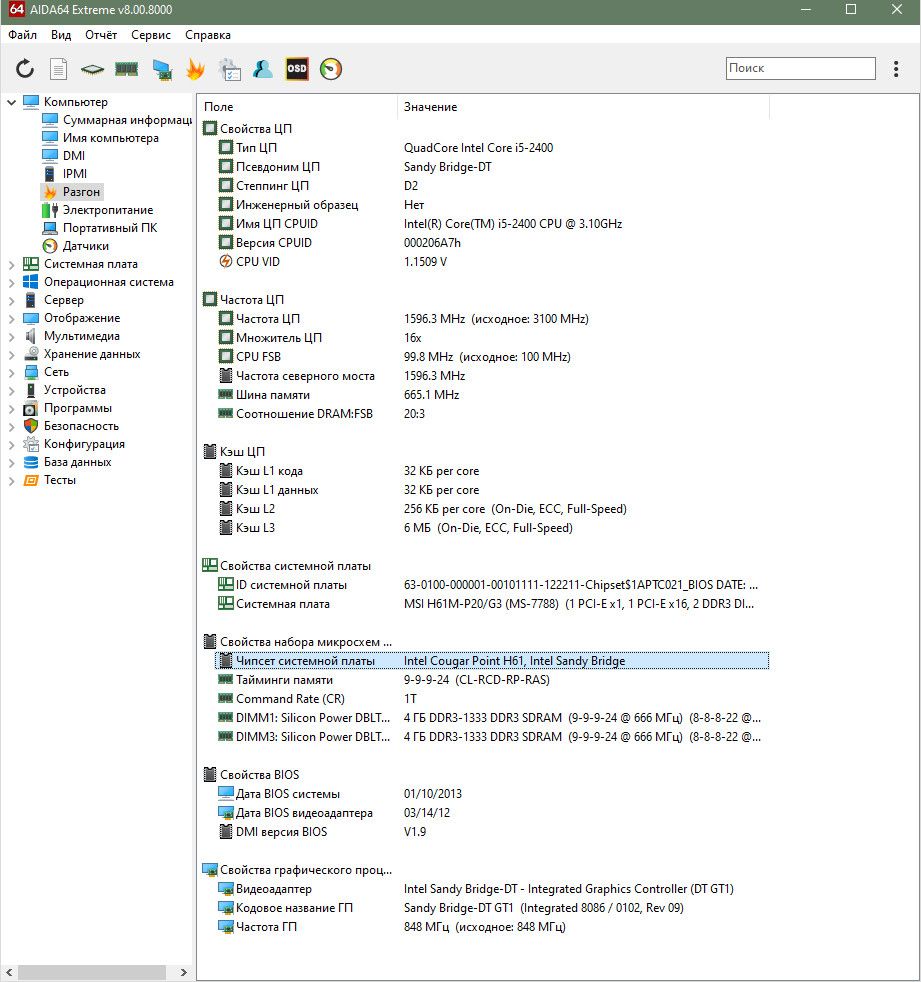Viewport: 921px width, 982px height.
Task: Click the Поиск search field
Action: pyautogui.click(x=800, y=68)
